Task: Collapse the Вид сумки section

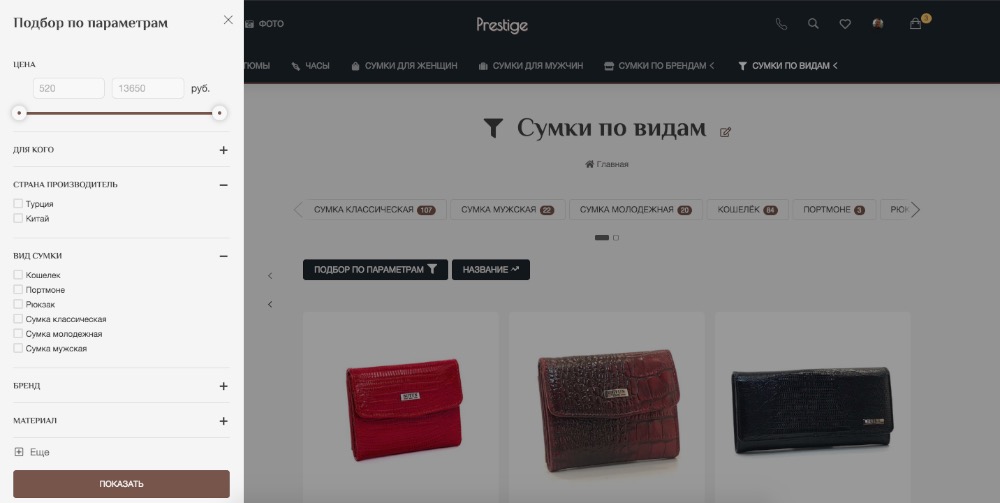Action: [x=223, y=256]
